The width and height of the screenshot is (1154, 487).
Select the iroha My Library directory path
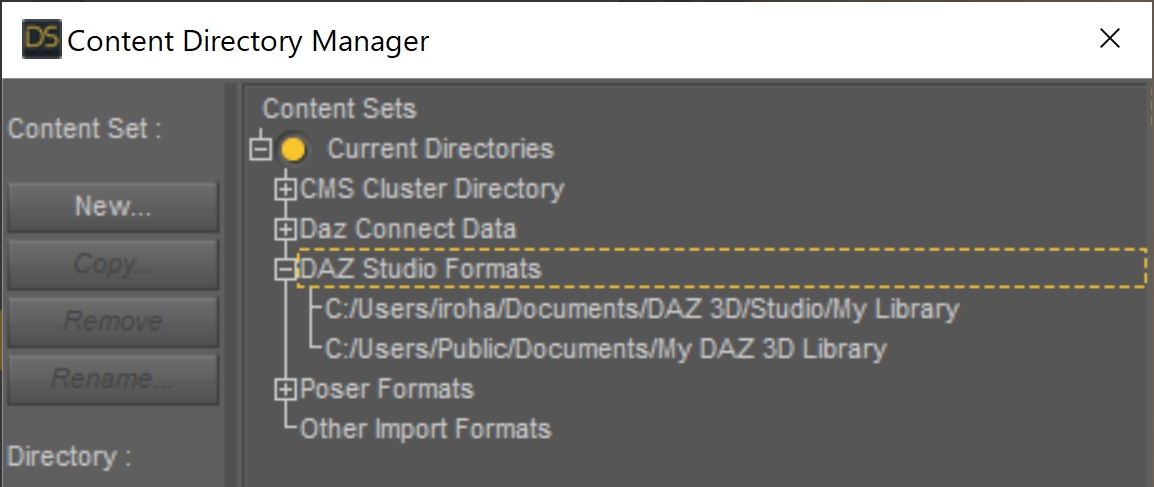pyautogui.click(x=642, y=309)
